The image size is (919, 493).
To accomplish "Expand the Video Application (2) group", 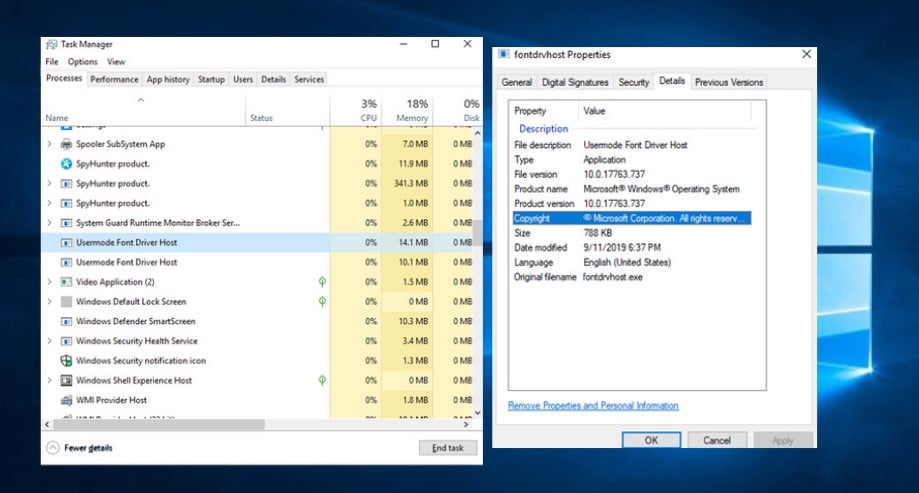I will 49,282.
